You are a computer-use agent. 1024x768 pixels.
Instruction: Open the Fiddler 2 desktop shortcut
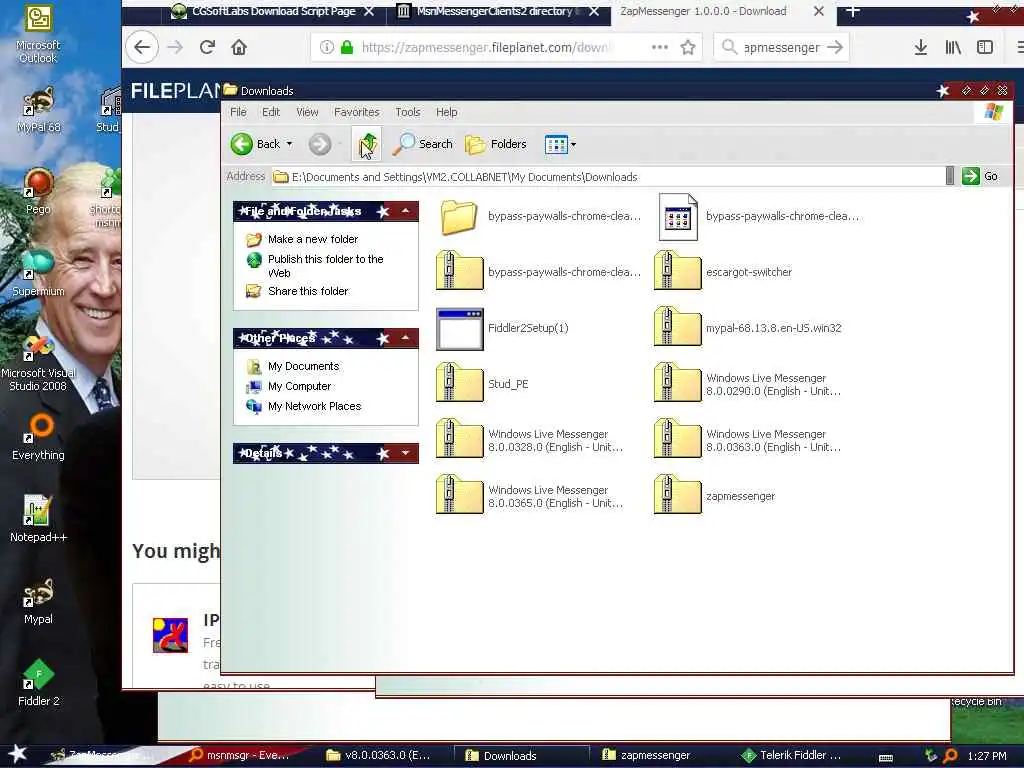(39, 682)
